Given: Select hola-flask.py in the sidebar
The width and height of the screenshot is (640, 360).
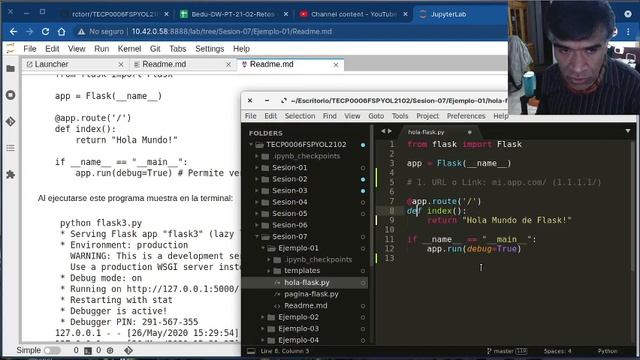Looking at the screenshot, I should 307,282.
